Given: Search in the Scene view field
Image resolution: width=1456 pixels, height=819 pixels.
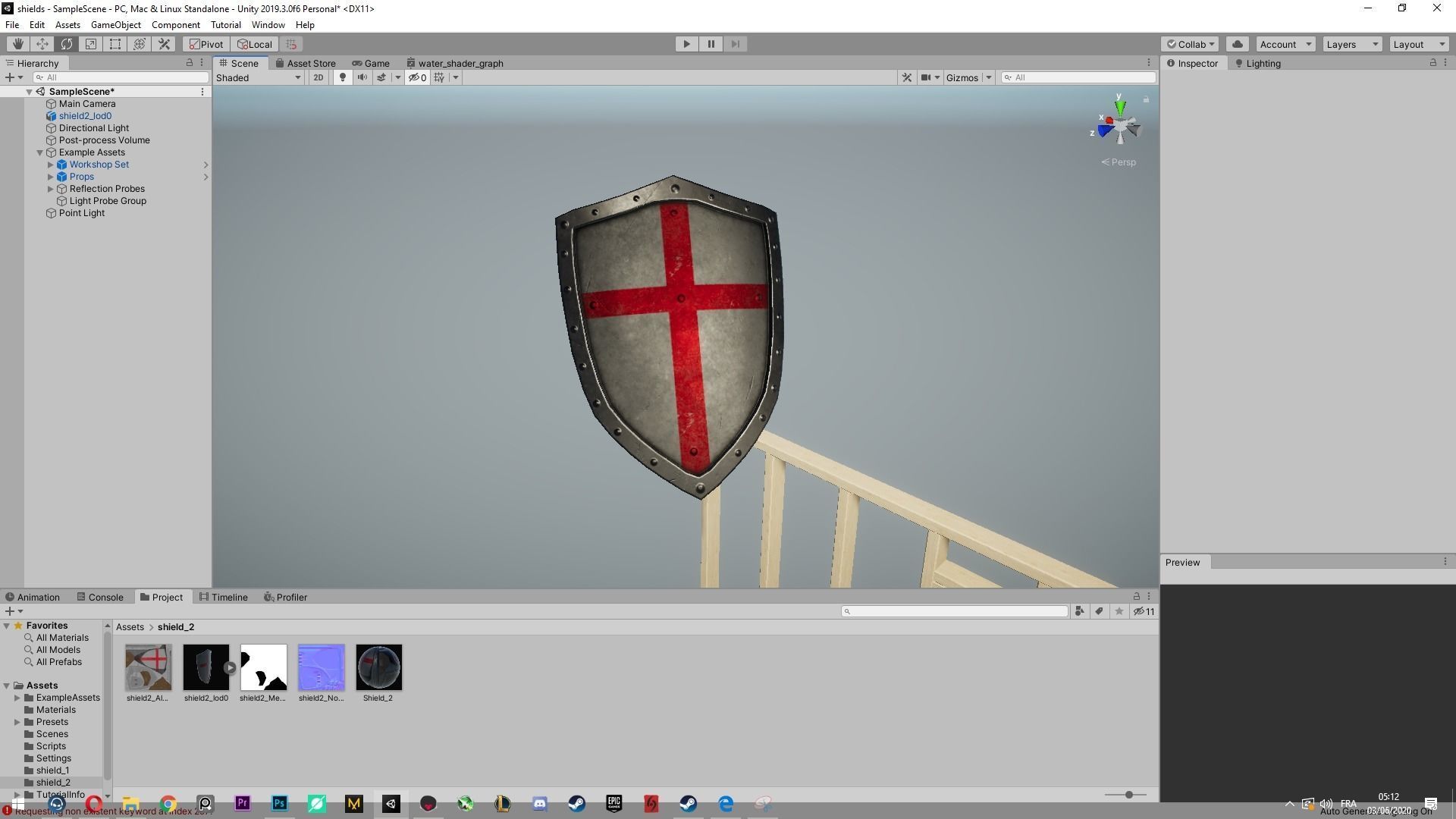Looking at the screenshot, I should pos(1078,77).
